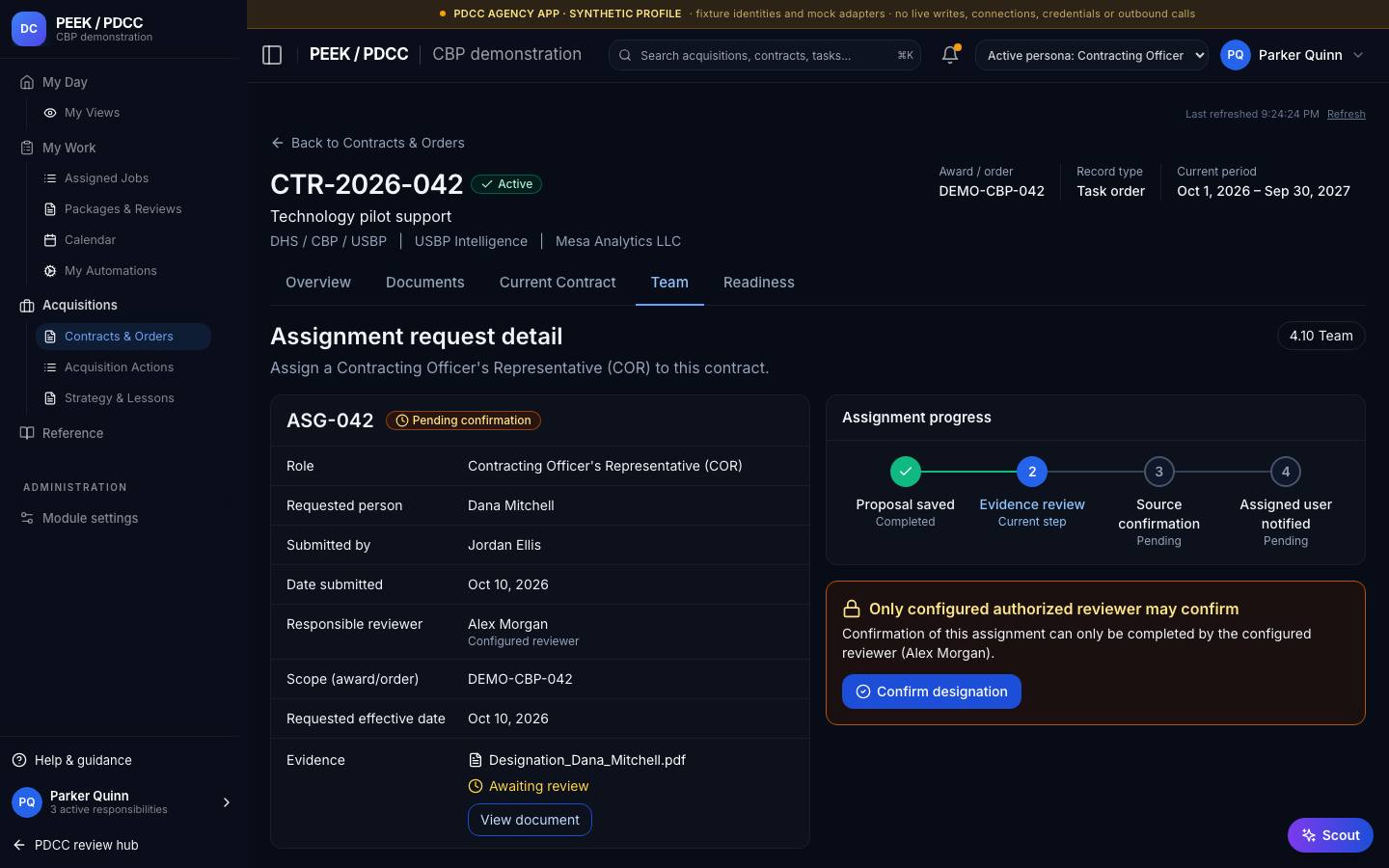Open the Current Contract tab
The height and width of the screenshot is (868, 1389).
click(x=558, y=283)
